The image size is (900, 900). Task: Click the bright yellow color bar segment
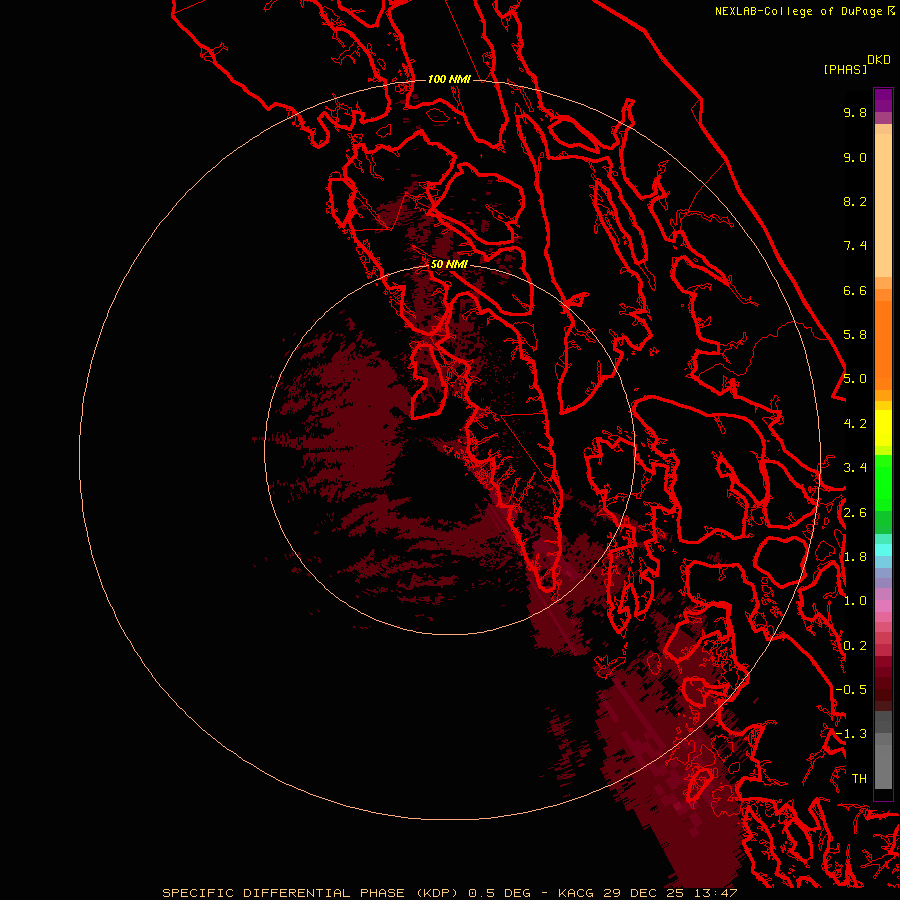(x=883, y=428)
